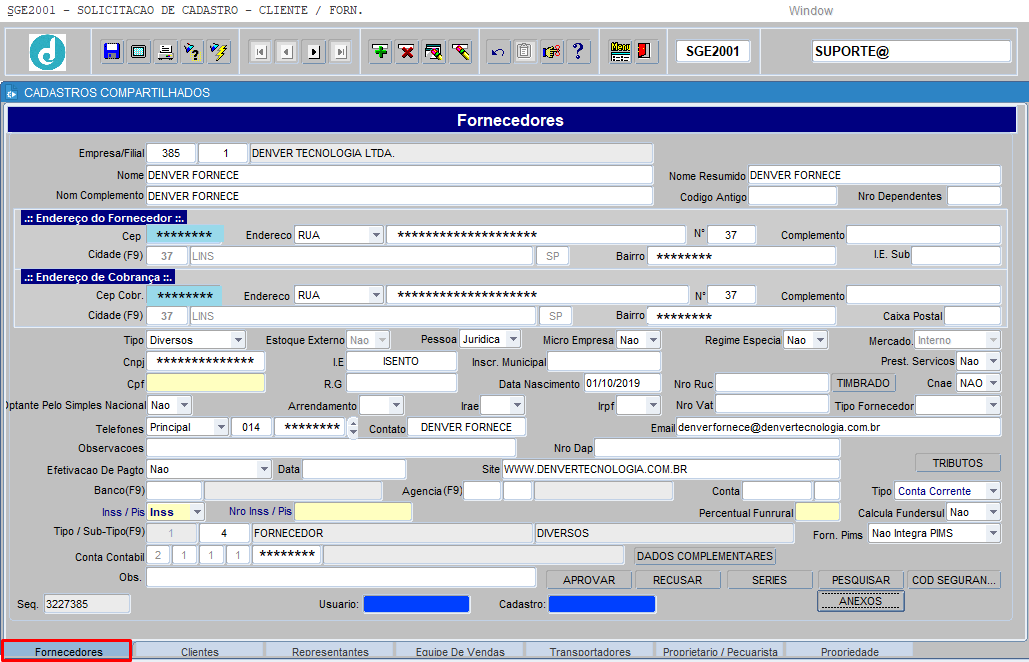Switch to the Propriedade tab

[850, 652]
